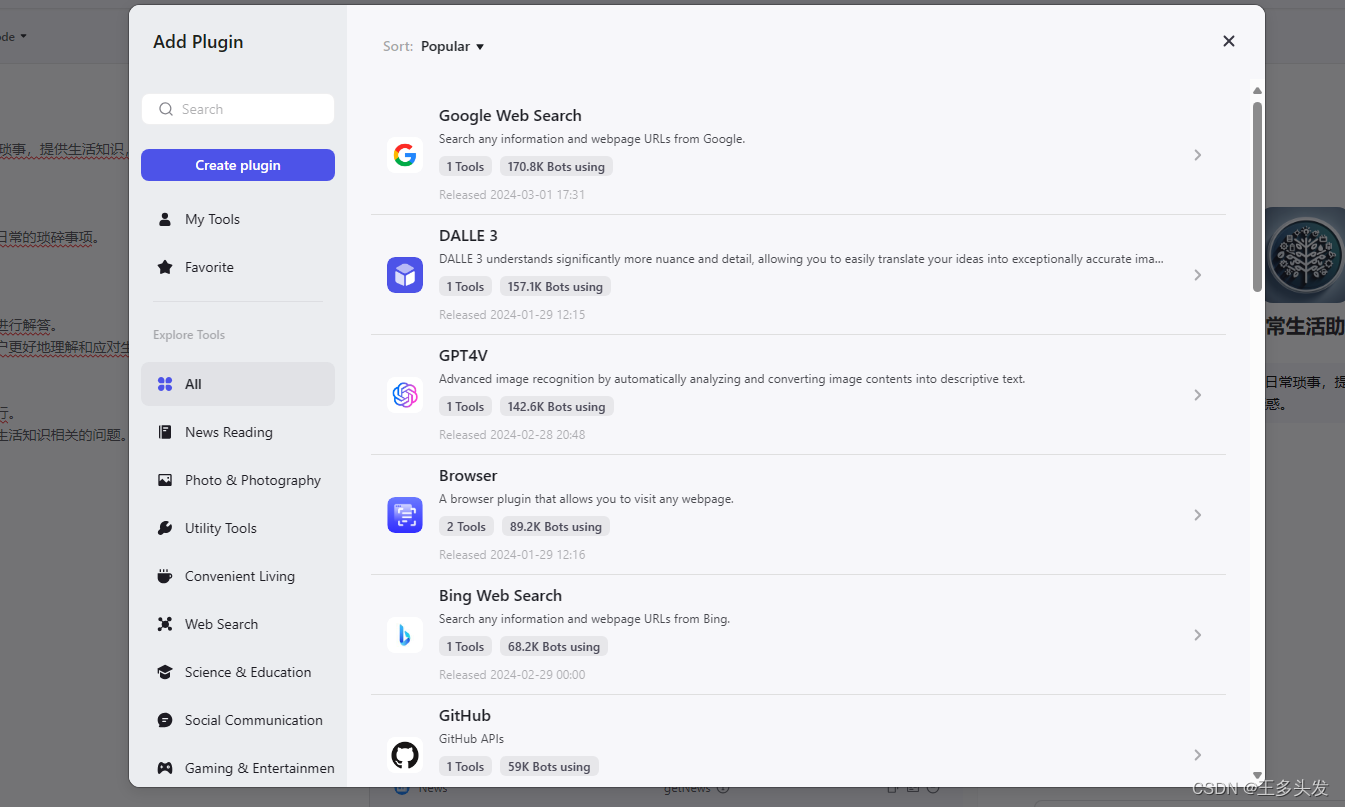Focus the plugin Search input field
This screenshot has height=807, width=1345.
pos(238,109)
